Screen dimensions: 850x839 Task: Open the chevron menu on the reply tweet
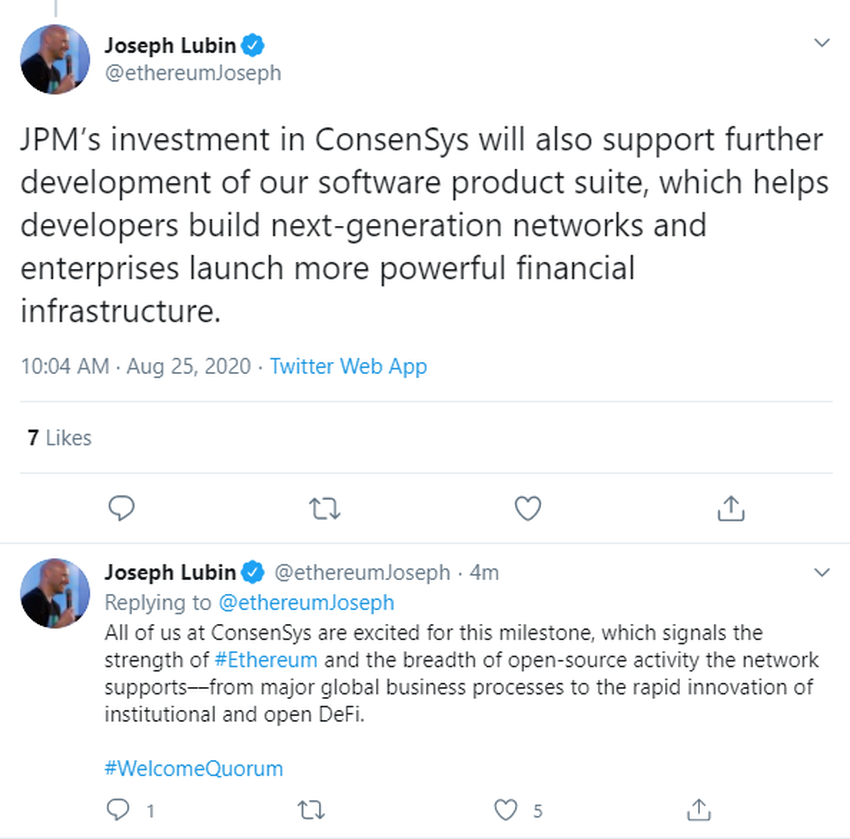tap(822, 572)
